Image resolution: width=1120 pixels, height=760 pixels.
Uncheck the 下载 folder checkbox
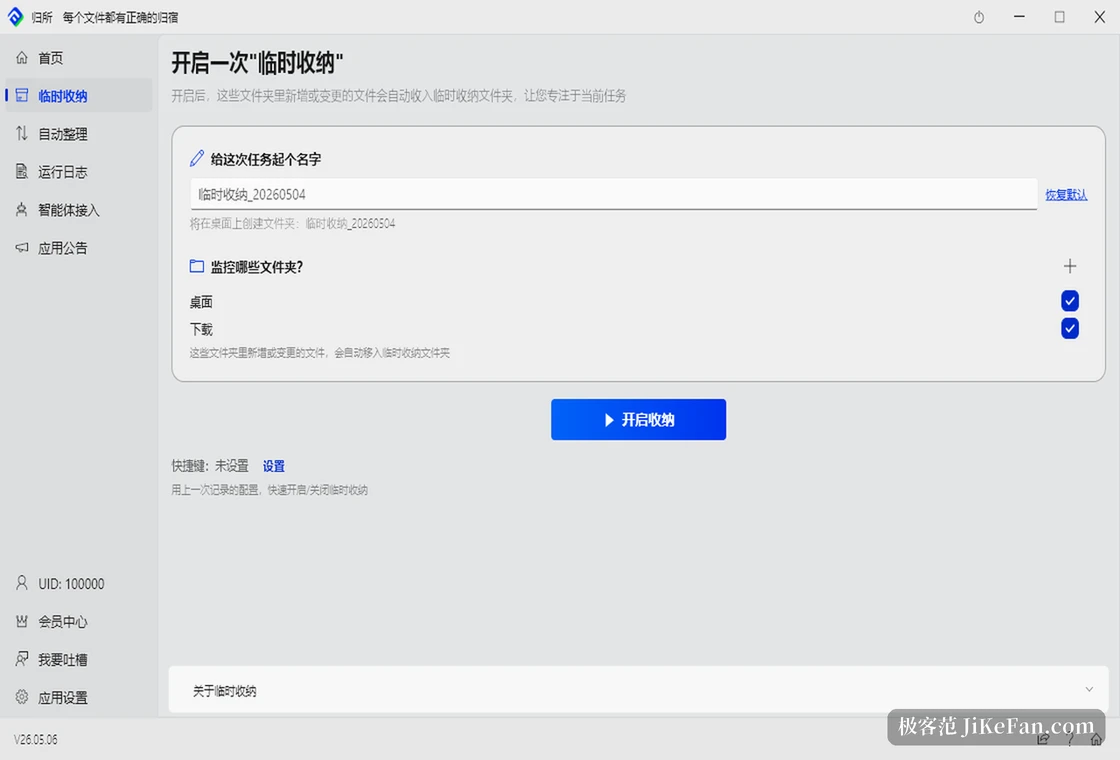[x=1069, y=329]
